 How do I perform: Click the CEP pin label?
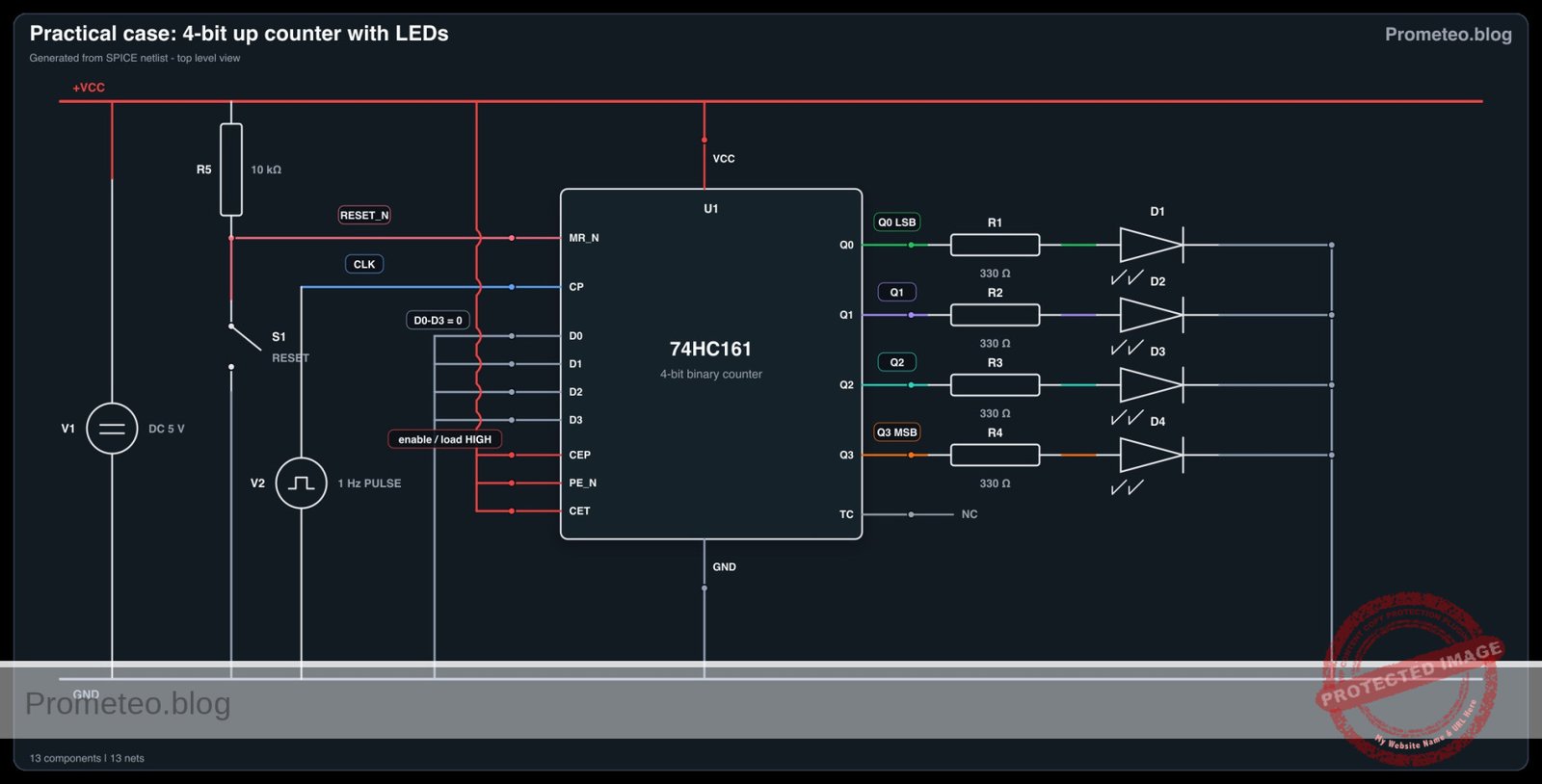(580, 455)
